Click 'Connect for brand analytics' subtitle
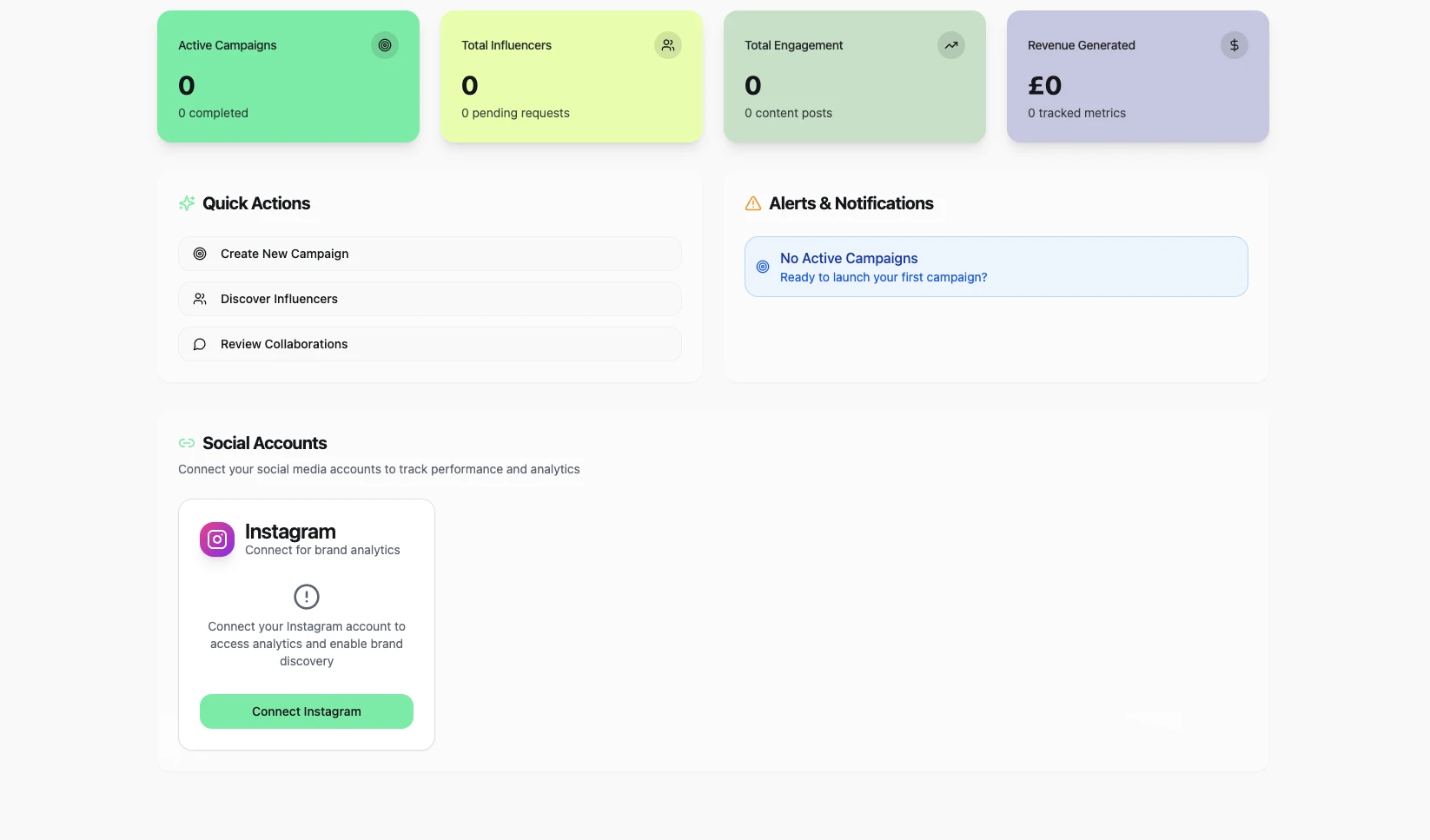This screenshot has width=1430, height=840. (322, 550)
